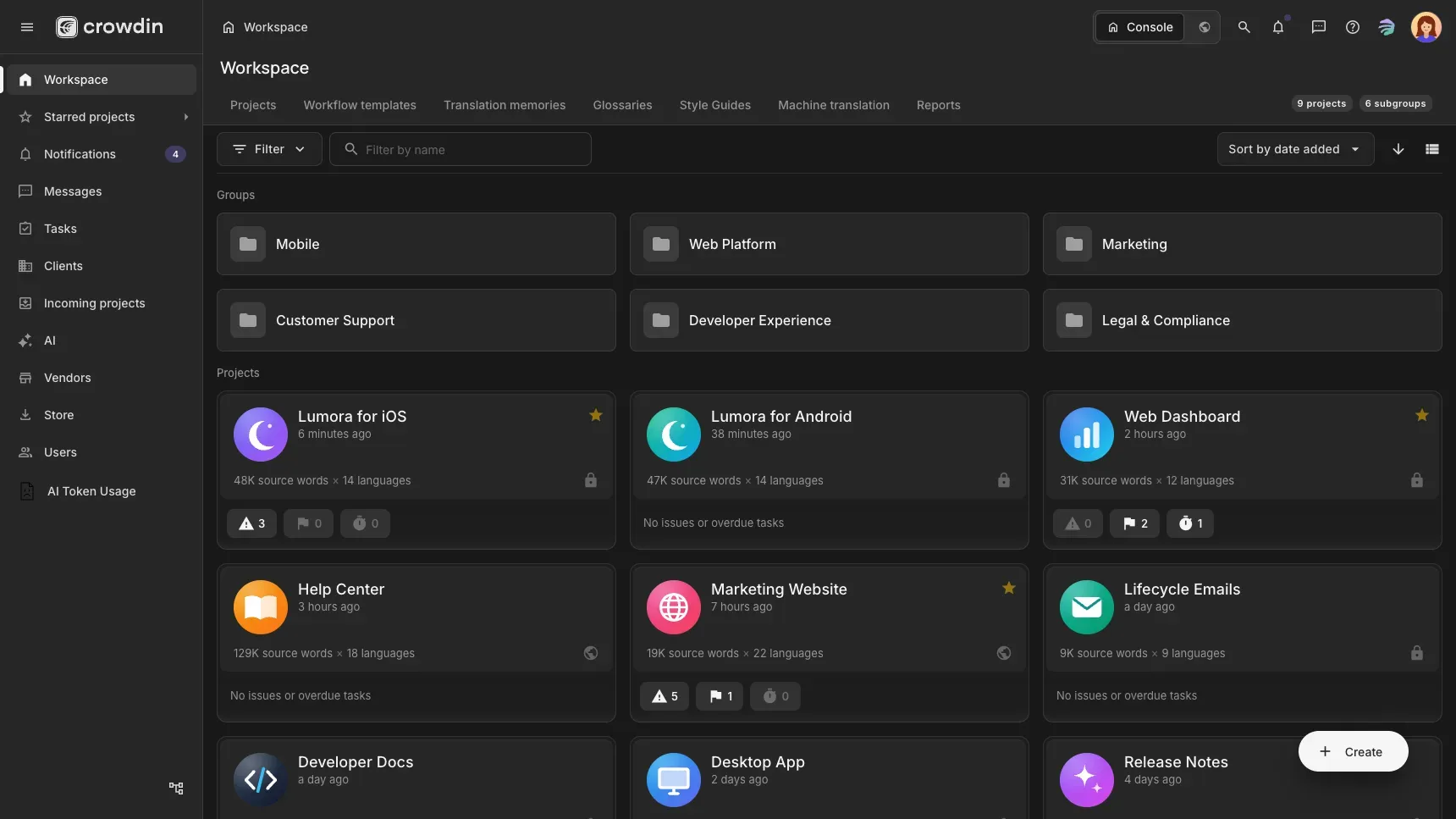The height and width of the screenshot is (819, 1456).
Task: Click the 6 subgroups badge
Action: tap(1395, 103)
